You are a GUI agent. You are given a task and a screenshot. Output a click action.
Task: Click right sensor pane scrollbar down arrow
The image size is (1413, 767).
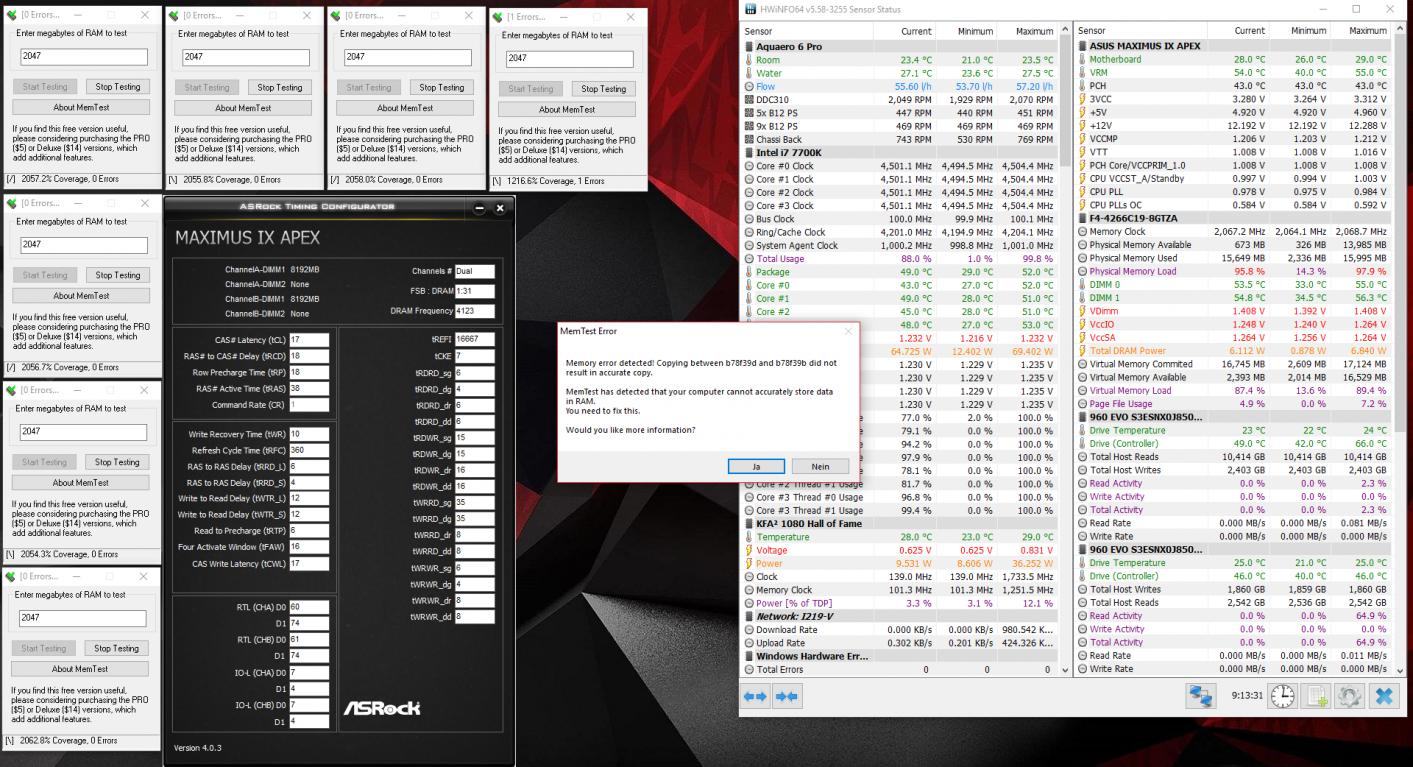tap(1399, 670)
